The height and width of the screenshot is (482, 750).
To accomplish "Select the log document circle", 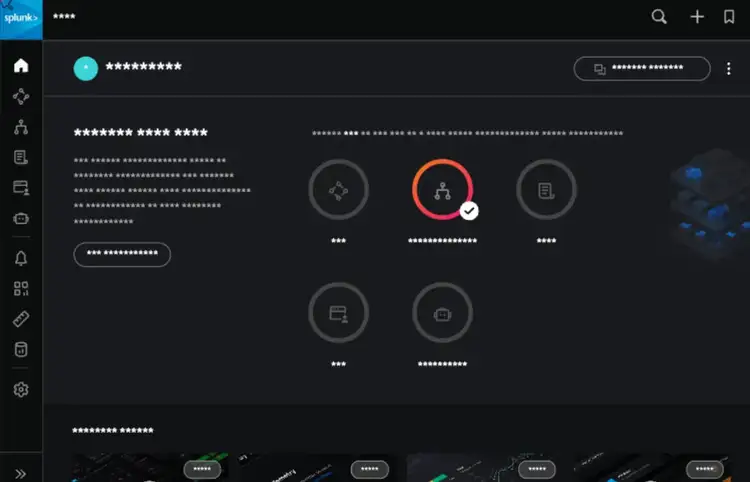I will click(x=546, y=190).
